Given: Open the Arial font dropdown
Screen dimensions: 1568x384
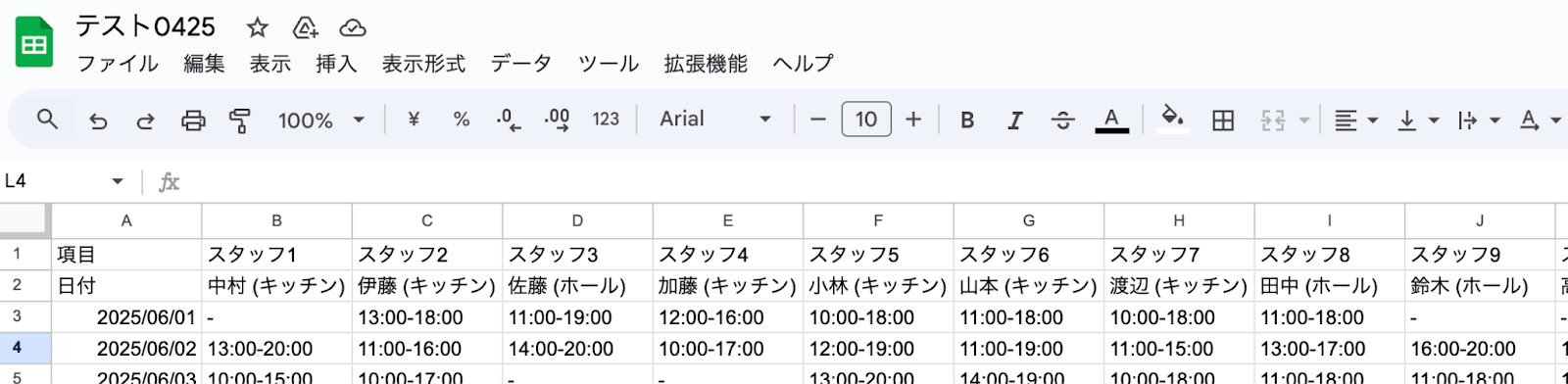Looking at the screenshot, I should pos(715,120).
